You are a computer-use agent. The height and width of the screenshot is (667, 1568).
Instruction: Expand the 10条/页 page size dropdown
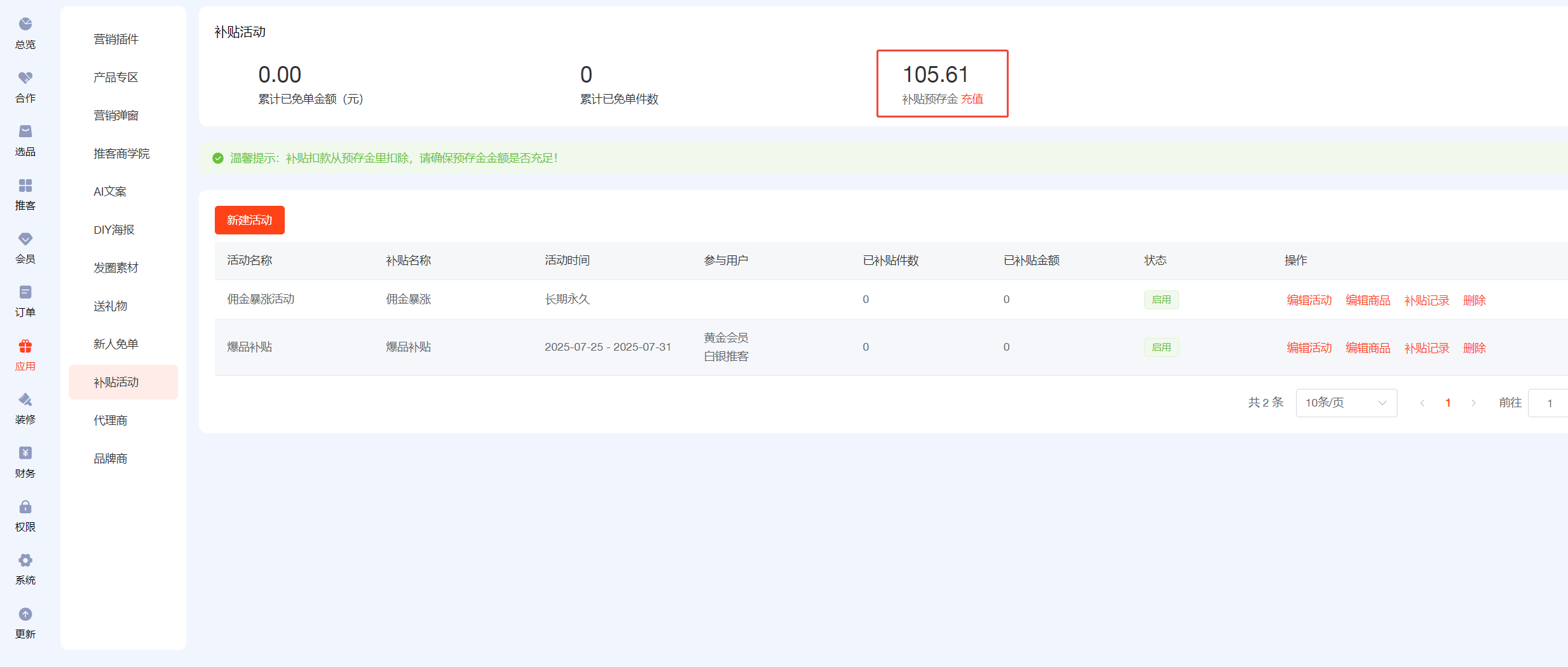[x=1346, y=403]
